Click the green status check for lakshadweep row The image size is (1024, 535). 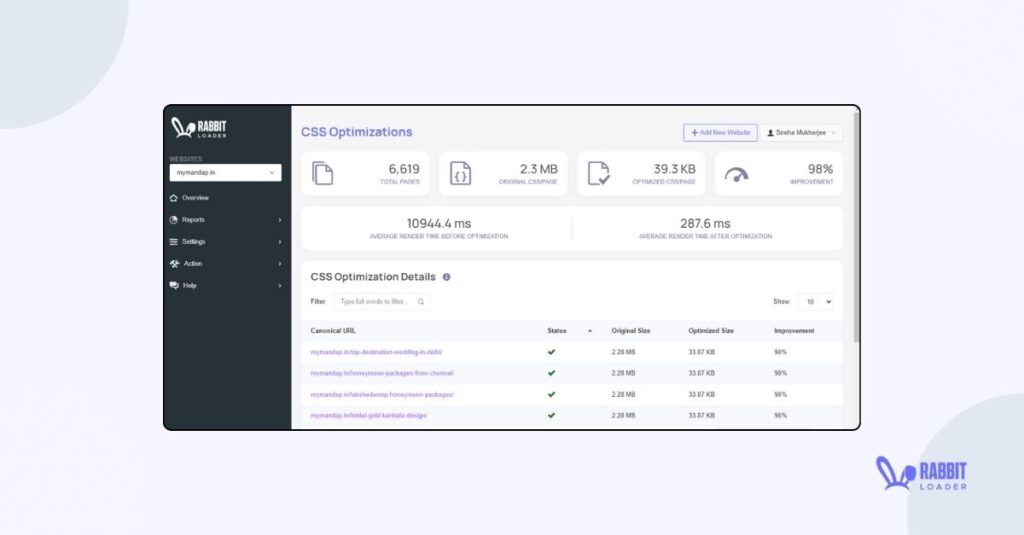tap(552, 395)
